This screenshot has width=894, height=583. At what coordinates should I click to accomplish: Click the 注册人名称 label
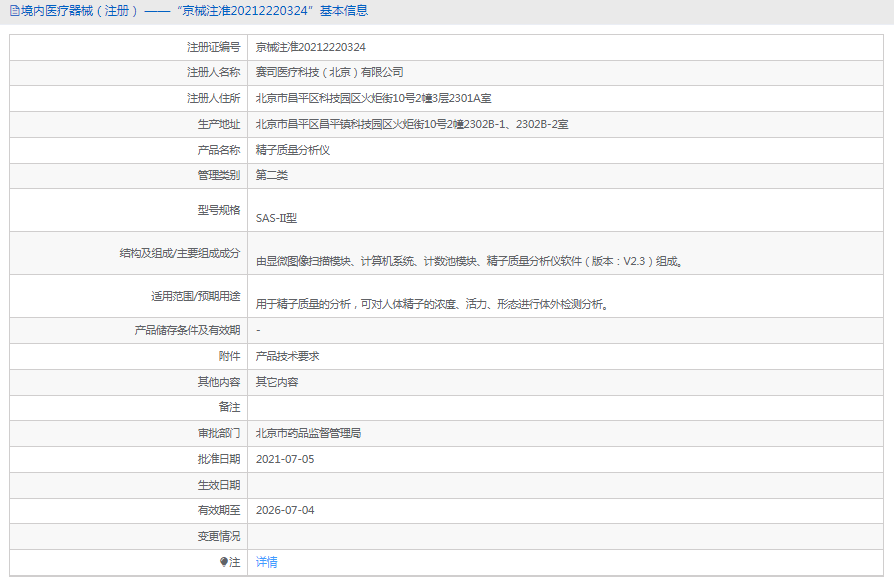[x=214, y=72]
